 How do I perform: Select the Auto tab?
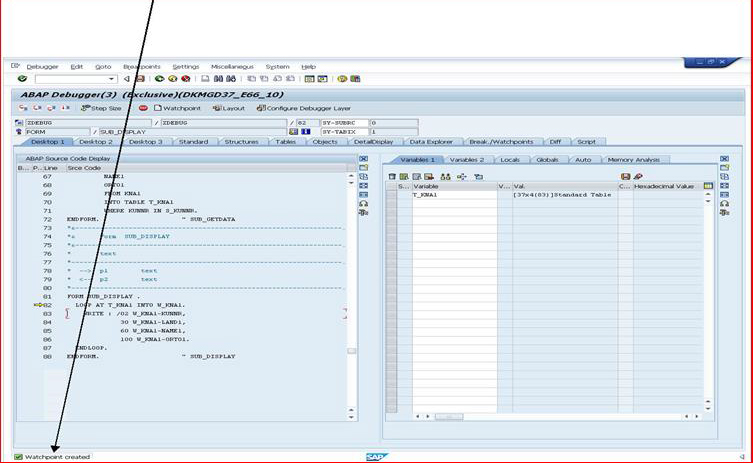pyautogui.click(x=583, y=159)
